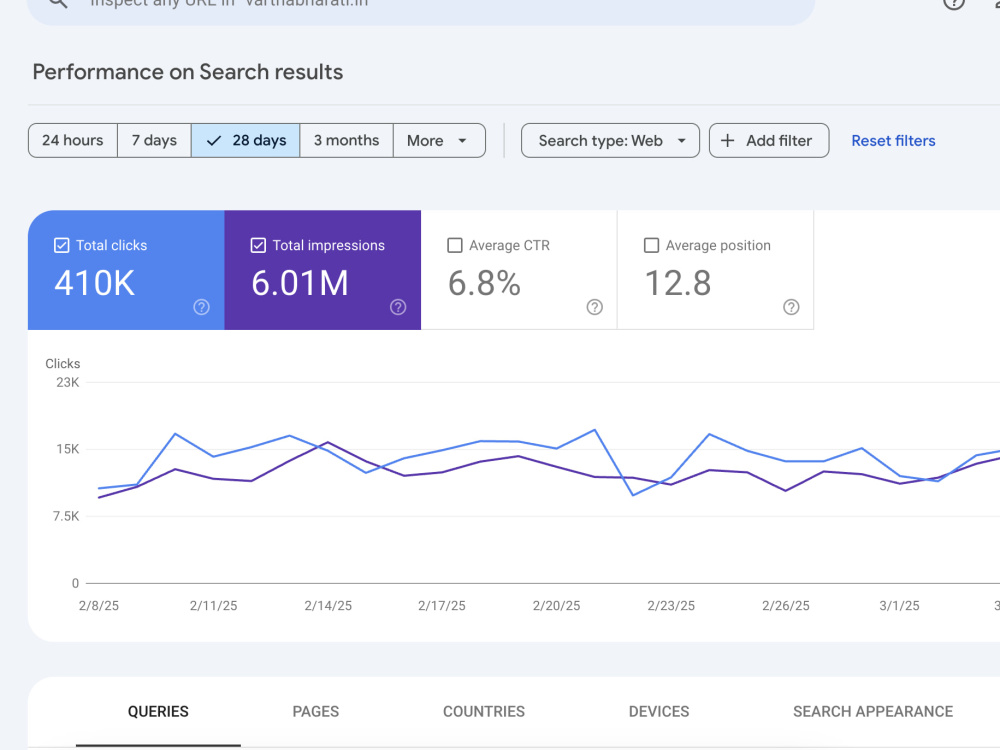This screenshot has height=750, width=1000.
Task: Switch to the QUERIES tab
Action: tap(158, 712)
